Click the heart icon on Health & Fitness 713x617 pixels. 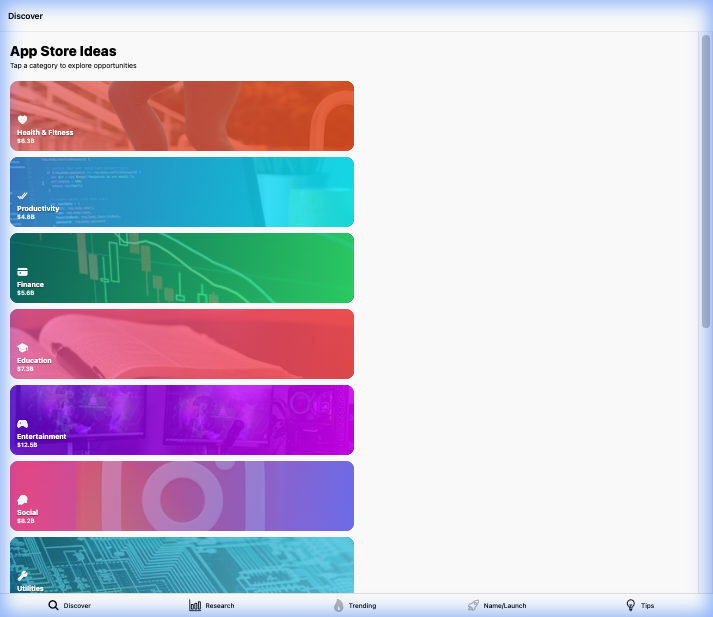[x=22, y=120]
